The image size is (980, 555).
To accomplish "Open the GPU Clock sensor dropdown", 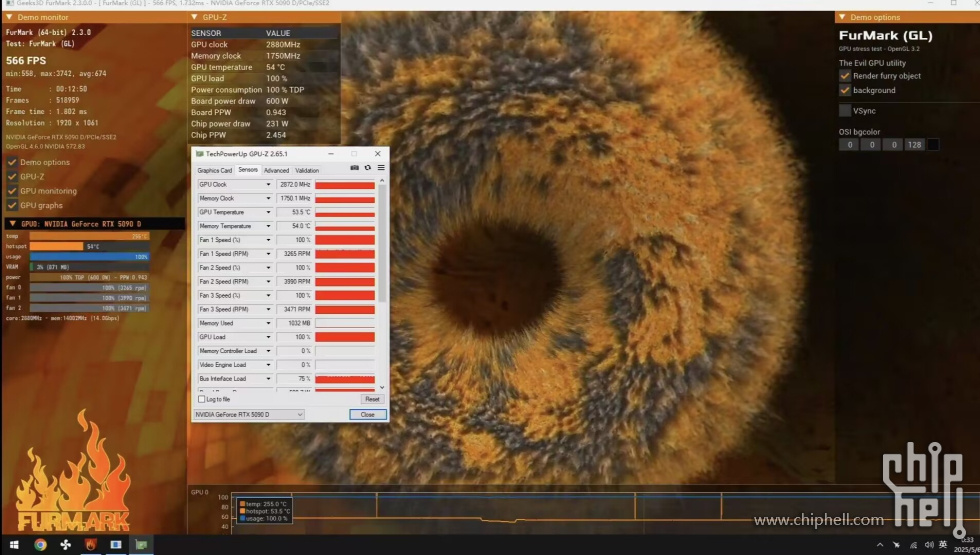I will [x=268, y=184].
